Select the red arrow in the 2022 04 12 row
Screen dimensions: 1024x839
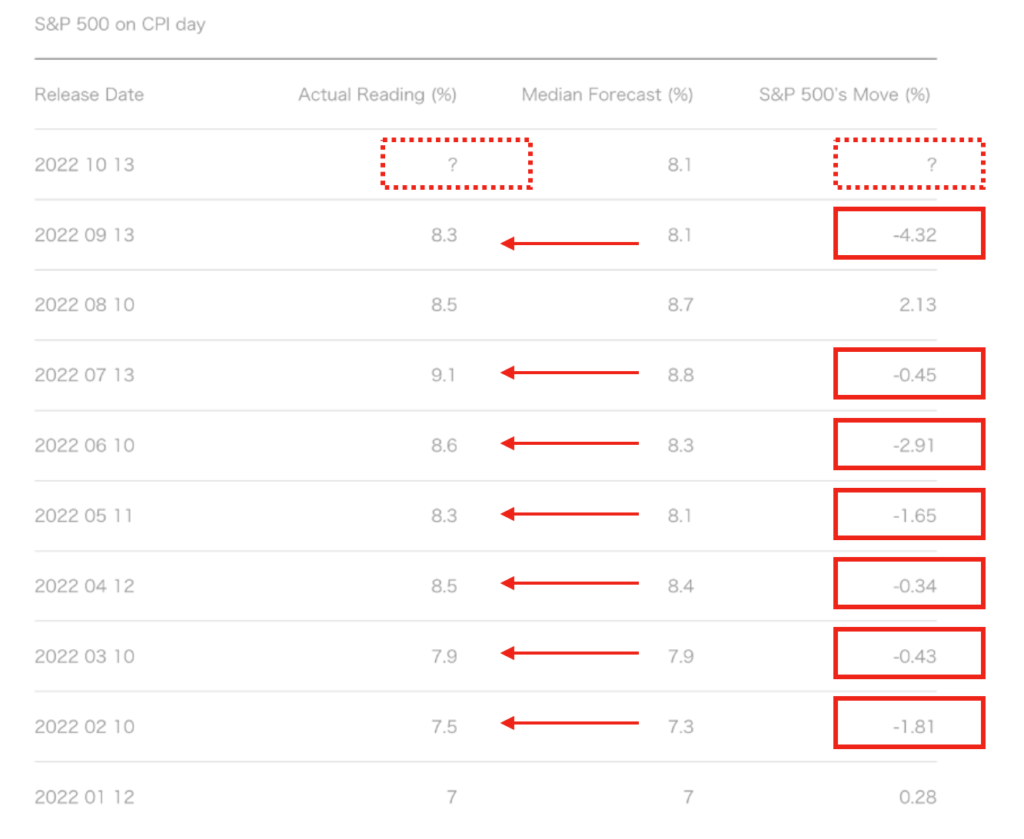coord(569,583)
